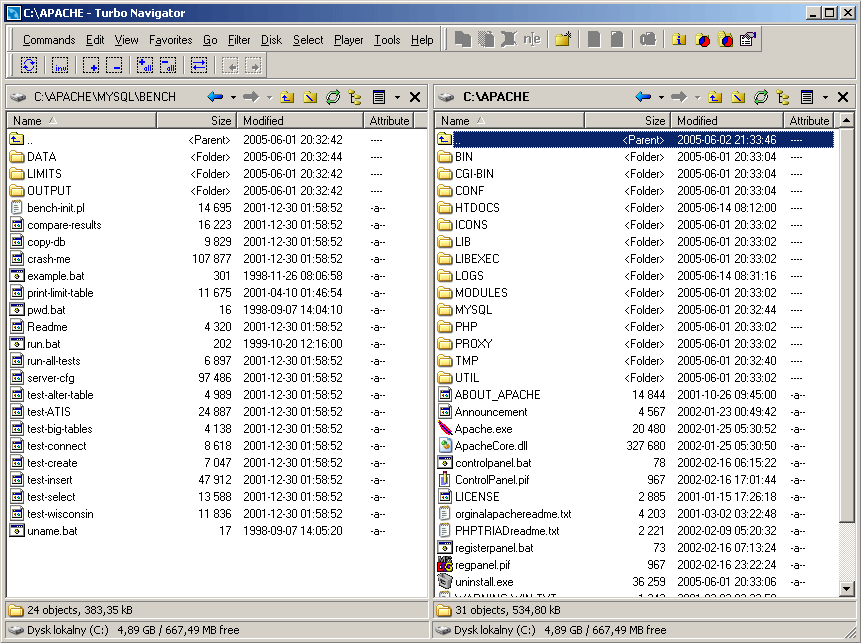Open forward history dropdown in C:\APACHE panel
Viewport: 861px width, 643px height.
(697, 97)
